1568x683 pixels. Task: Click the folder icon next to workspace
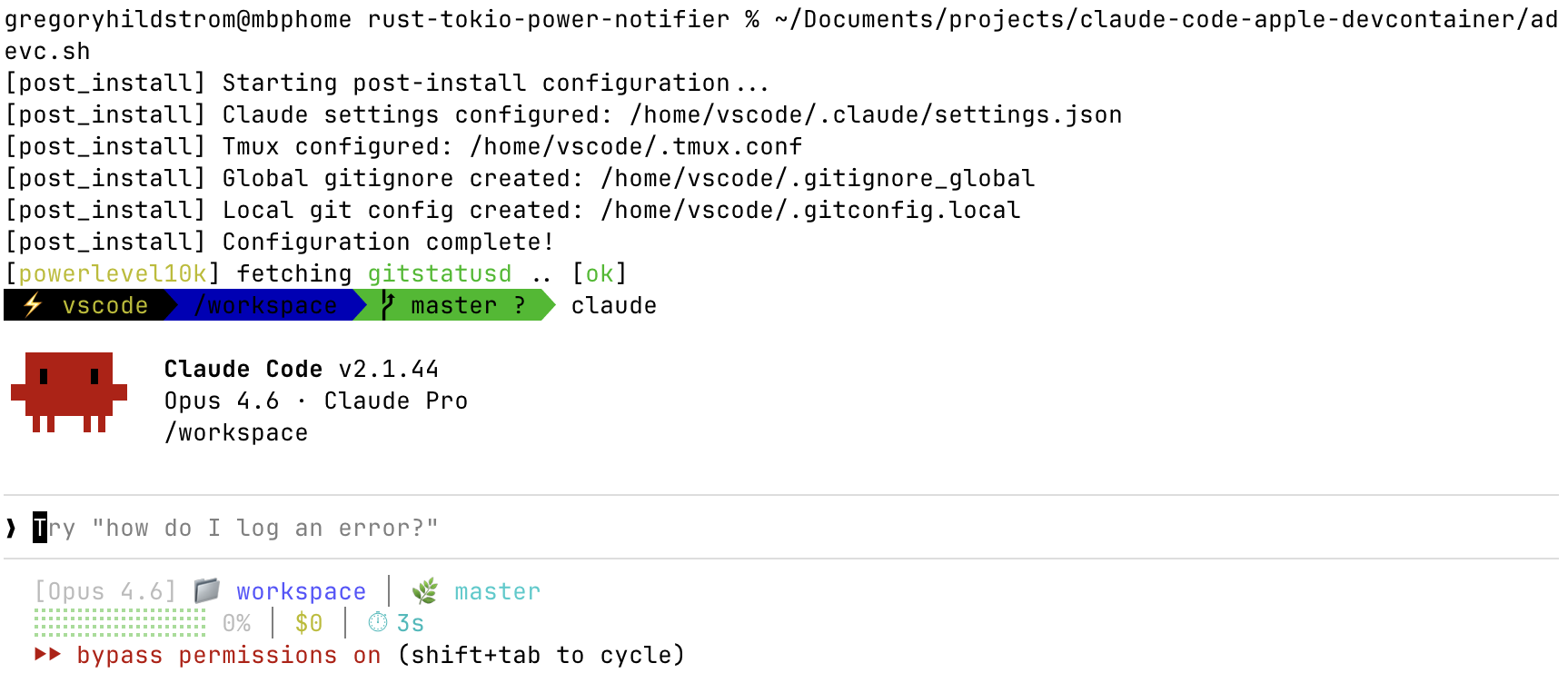pyautogui.click(x=207, y=591)
